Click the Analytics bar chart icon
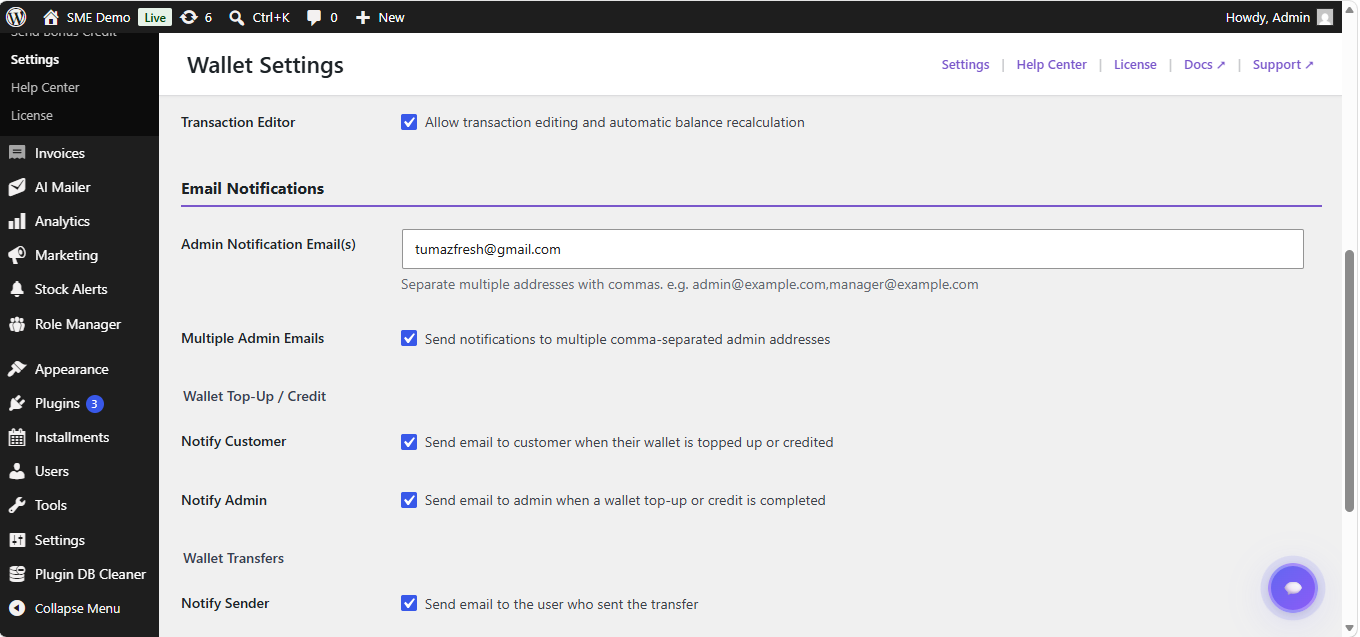The height and width of the screenshot is (637, 1360). 17,221
